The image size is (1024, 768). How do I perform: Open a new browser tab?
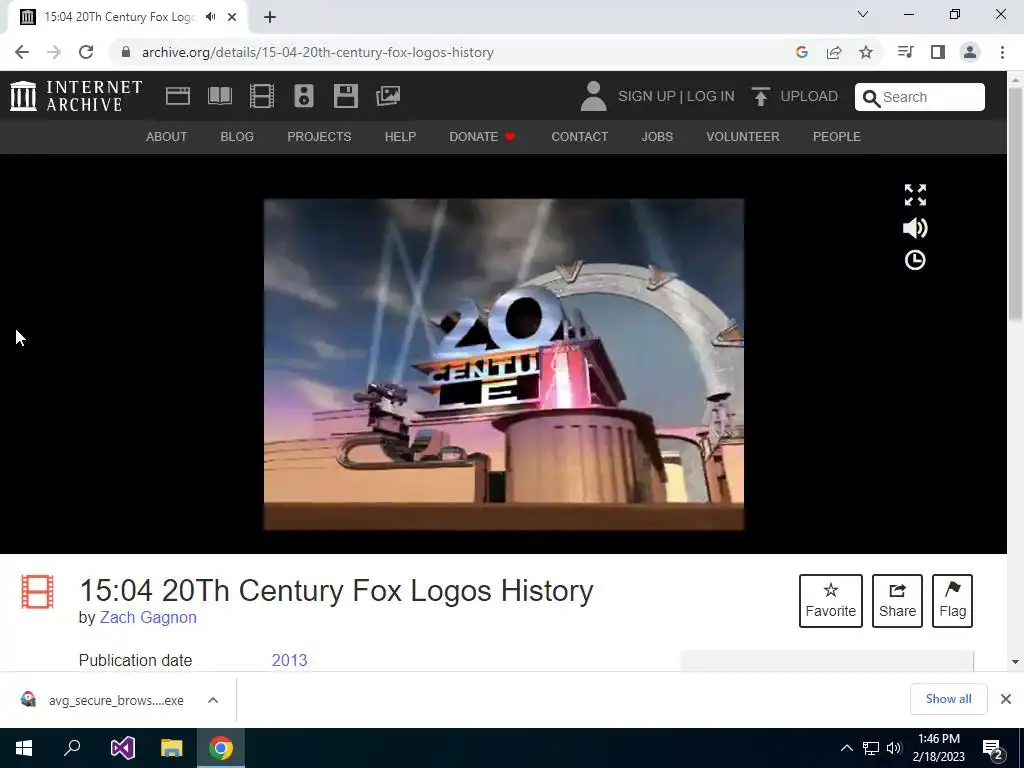(270, 17)
